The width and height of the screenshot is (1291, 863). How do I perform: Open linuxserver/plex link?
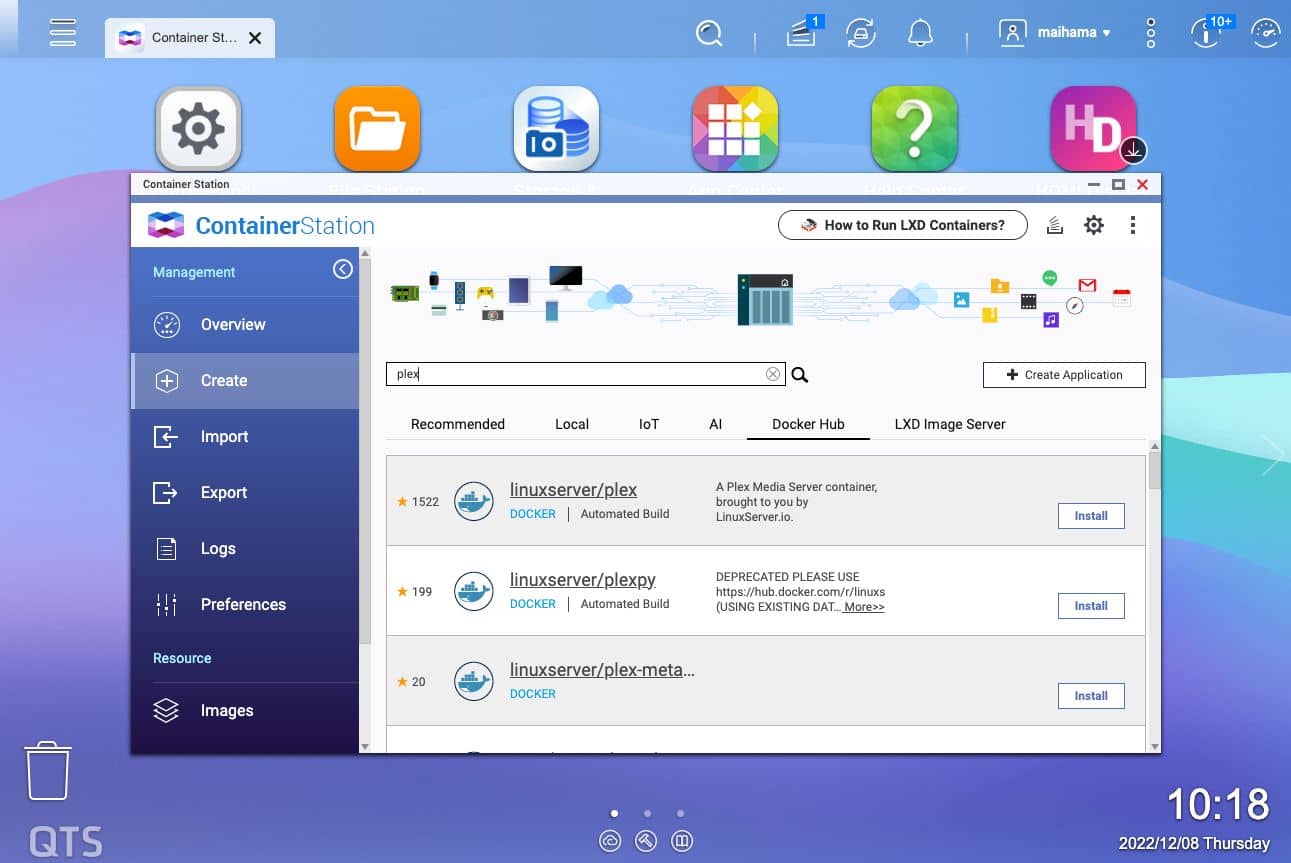pos(573,490)
